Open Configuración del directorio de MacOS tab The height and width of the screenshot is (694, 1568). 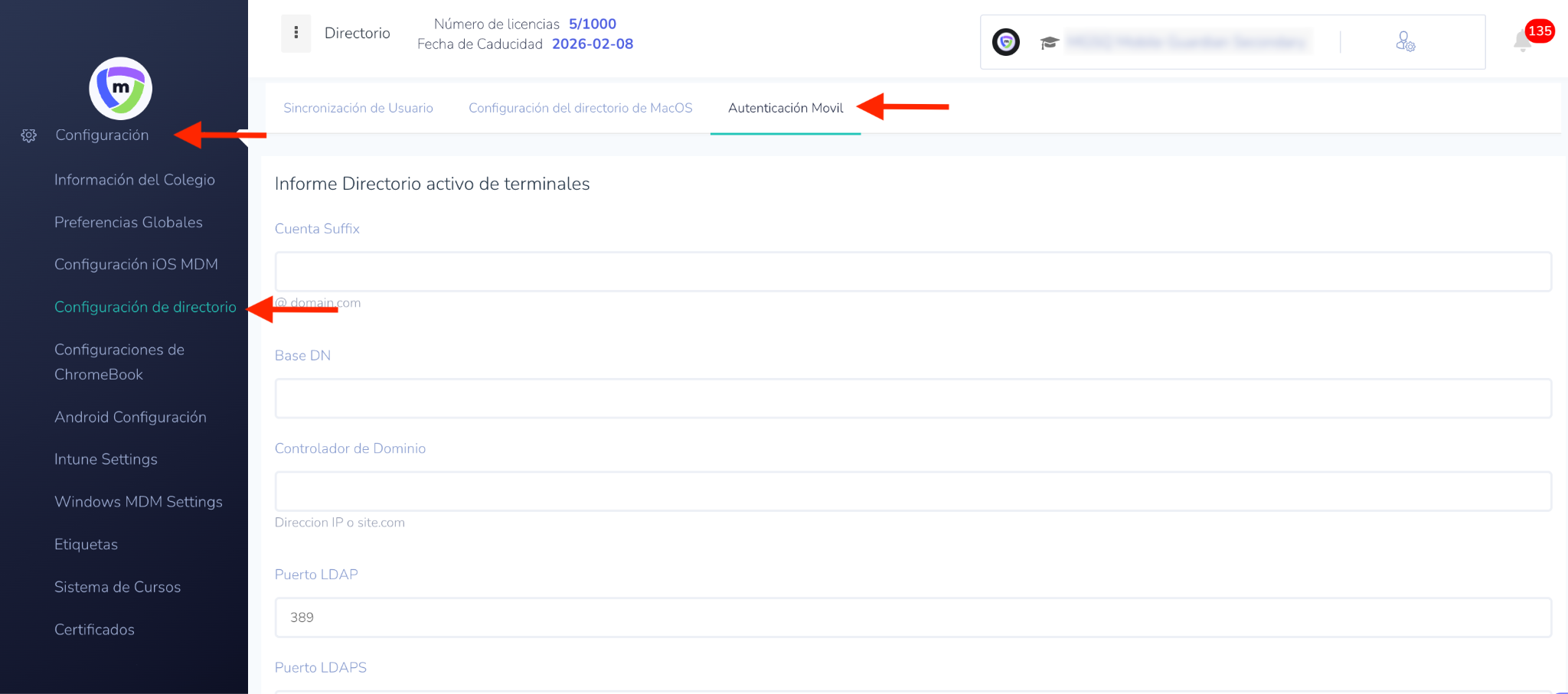(580, 108)
